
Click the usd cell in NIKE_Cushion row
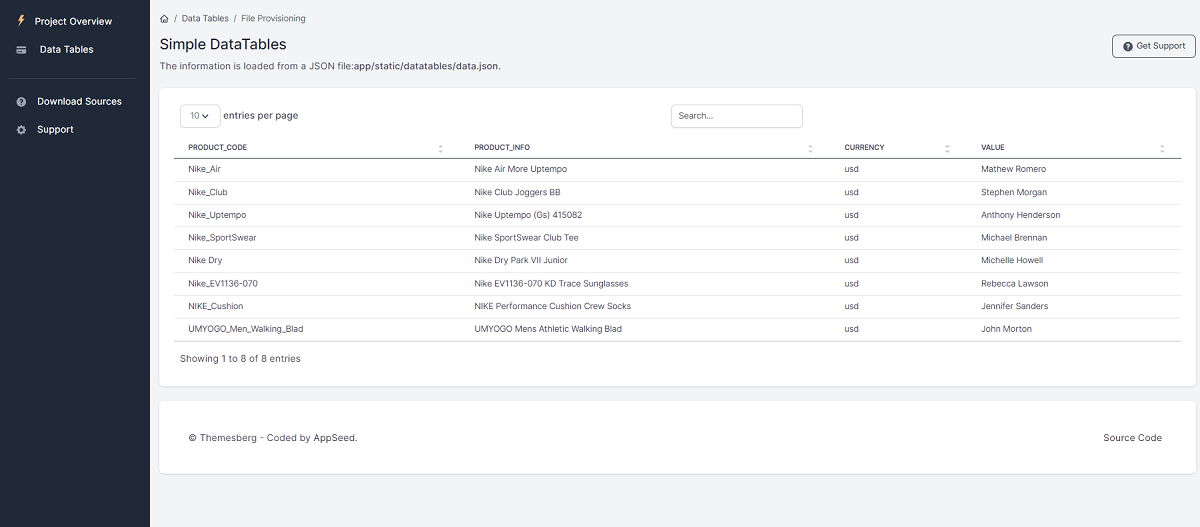pos(851,306)
